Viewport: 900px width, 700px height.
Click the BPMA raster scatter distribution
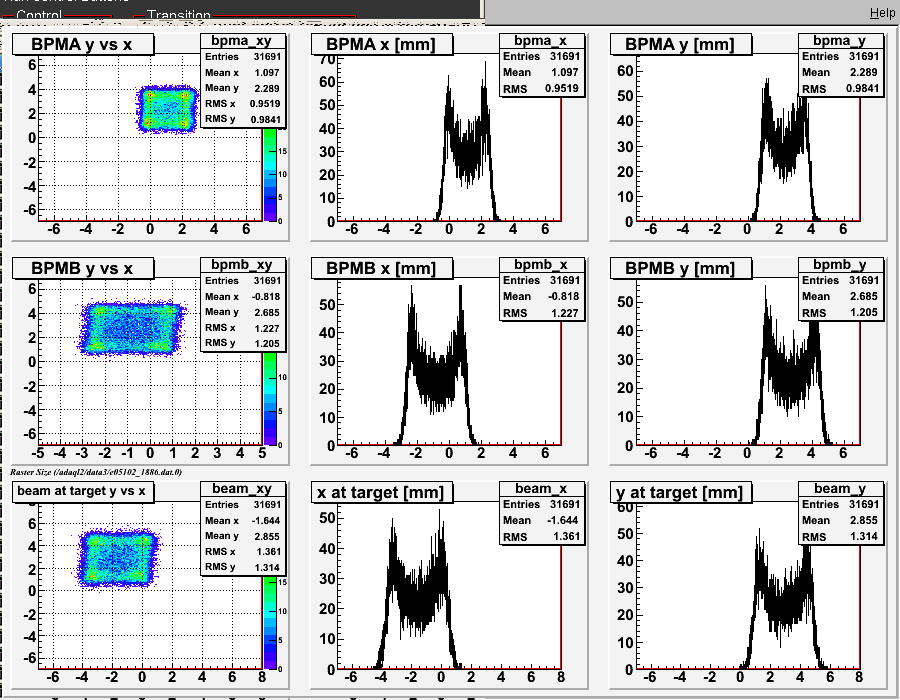point(166,109)
